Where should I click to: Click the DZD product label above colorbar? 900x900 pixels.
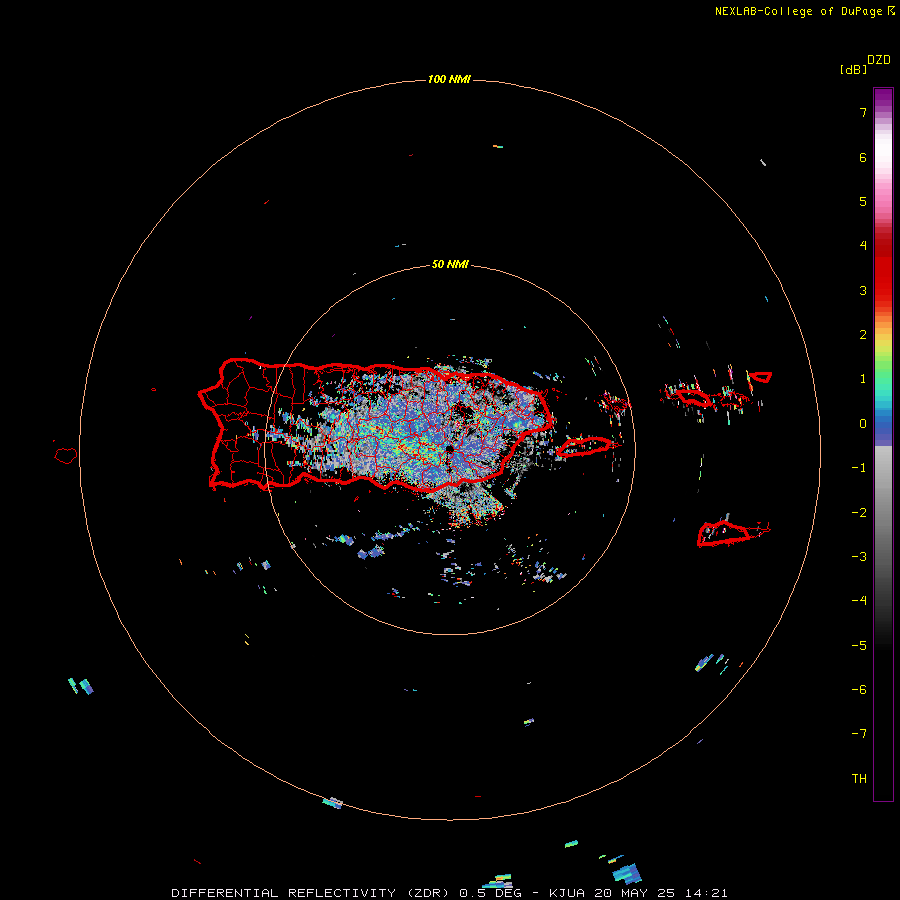coord(879,60)
